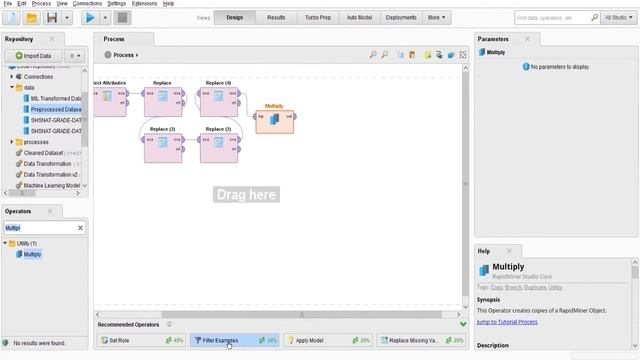This screenshot has width=640, height=360.
Task: Switch to the Deployments view
Action: (x=401, y=18)
